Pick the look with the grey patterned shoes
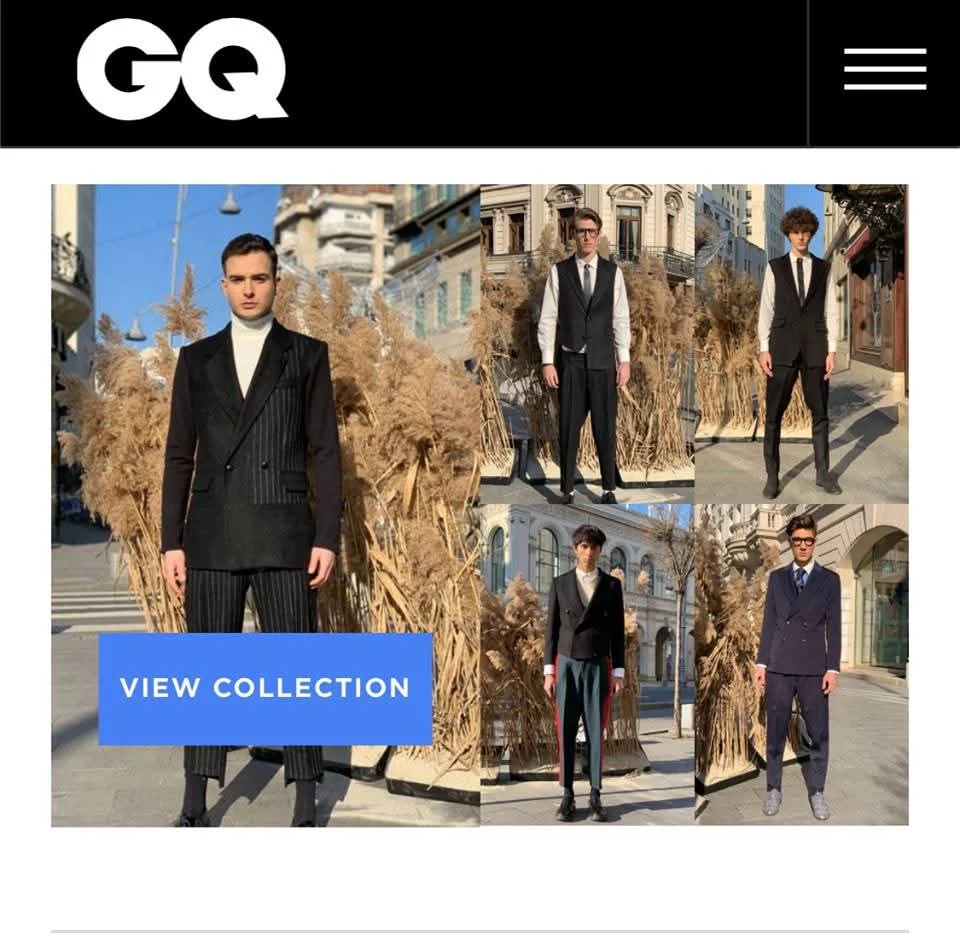960x934 pixels. 802,665
